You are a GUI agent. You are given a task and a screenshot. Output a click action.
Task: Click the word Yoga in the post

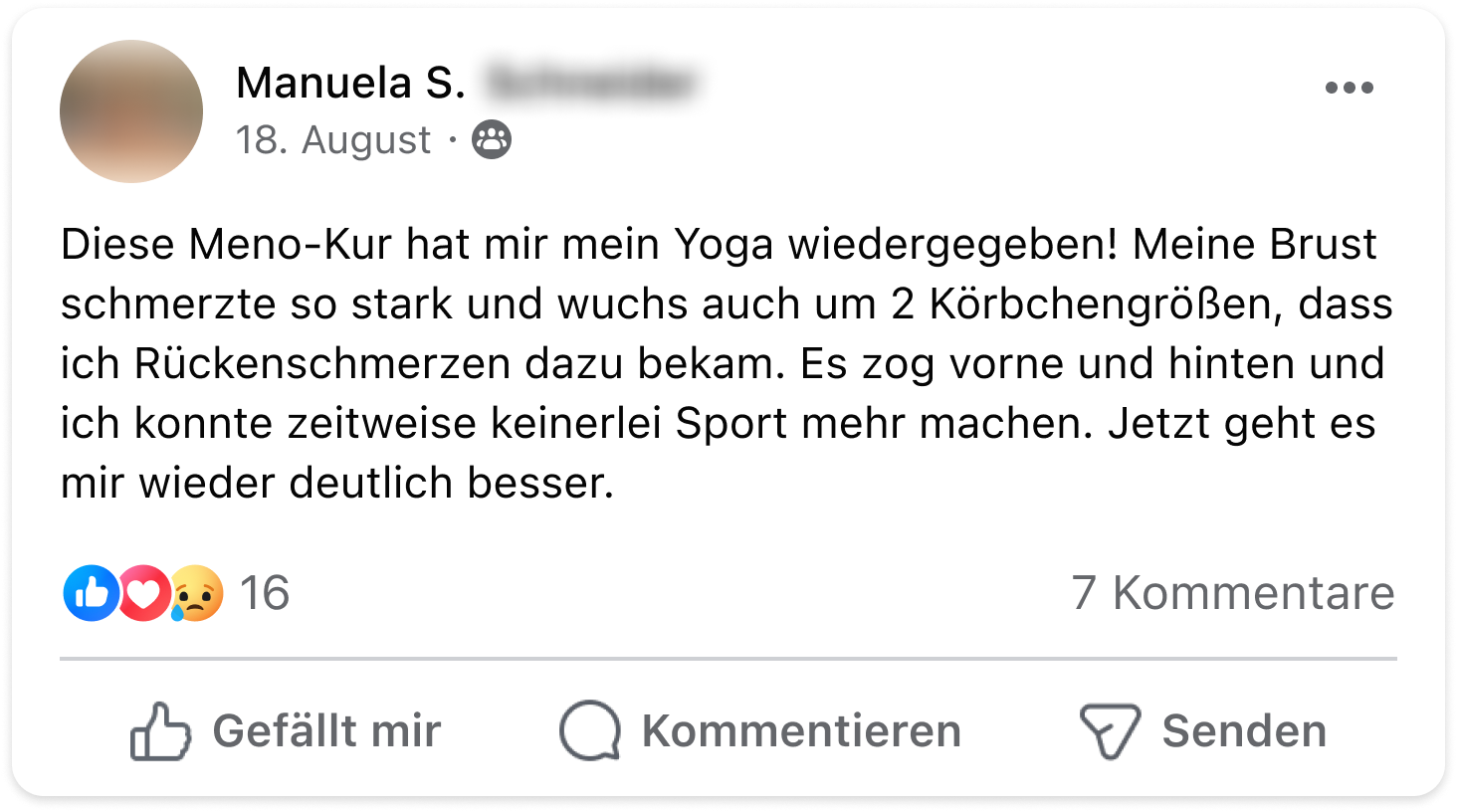click(724, 246)
